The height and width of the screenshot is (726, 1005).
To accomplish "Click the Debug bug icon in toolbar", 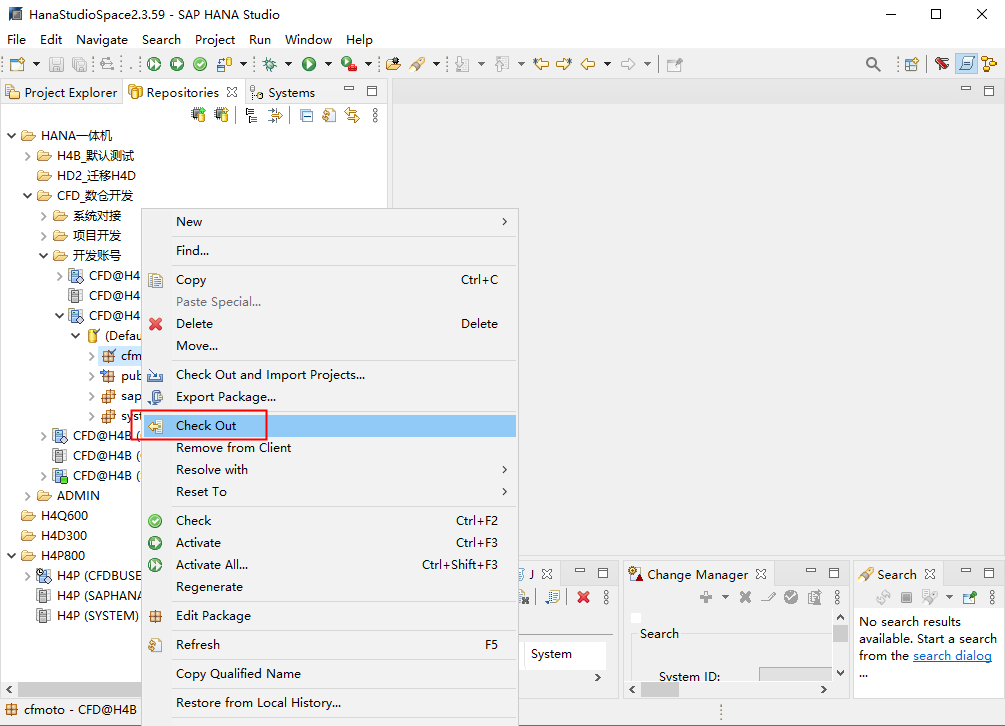I will tap(270, 64).
